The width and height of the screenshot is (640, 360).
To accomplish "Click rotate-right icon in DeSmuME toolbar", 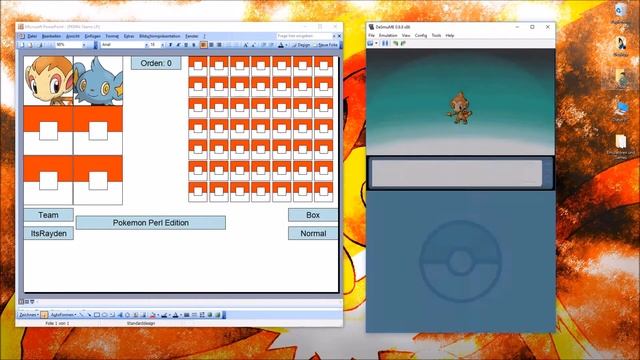I will (x=403, y=43).
